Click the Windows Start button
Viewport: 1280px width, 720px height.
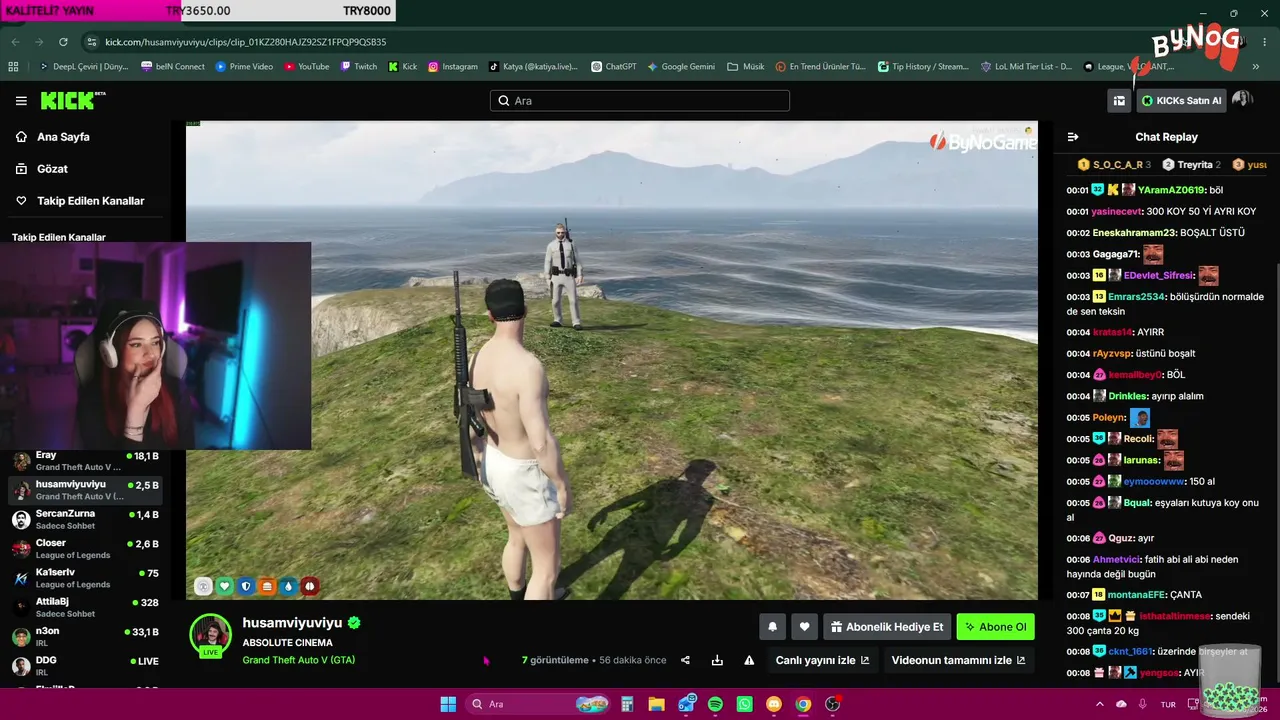(x=448, y=704)
